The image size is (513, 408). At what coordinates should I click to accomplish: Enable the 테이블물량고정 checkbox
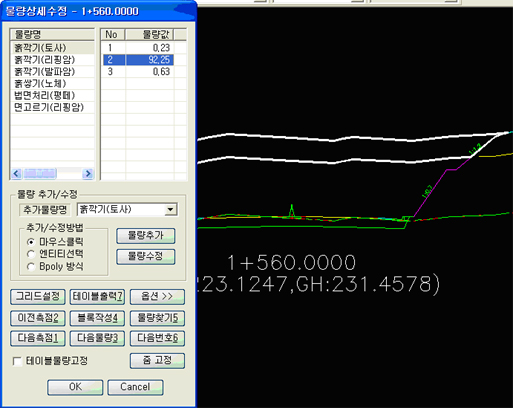pyautogui.click(x=17, y=361)
